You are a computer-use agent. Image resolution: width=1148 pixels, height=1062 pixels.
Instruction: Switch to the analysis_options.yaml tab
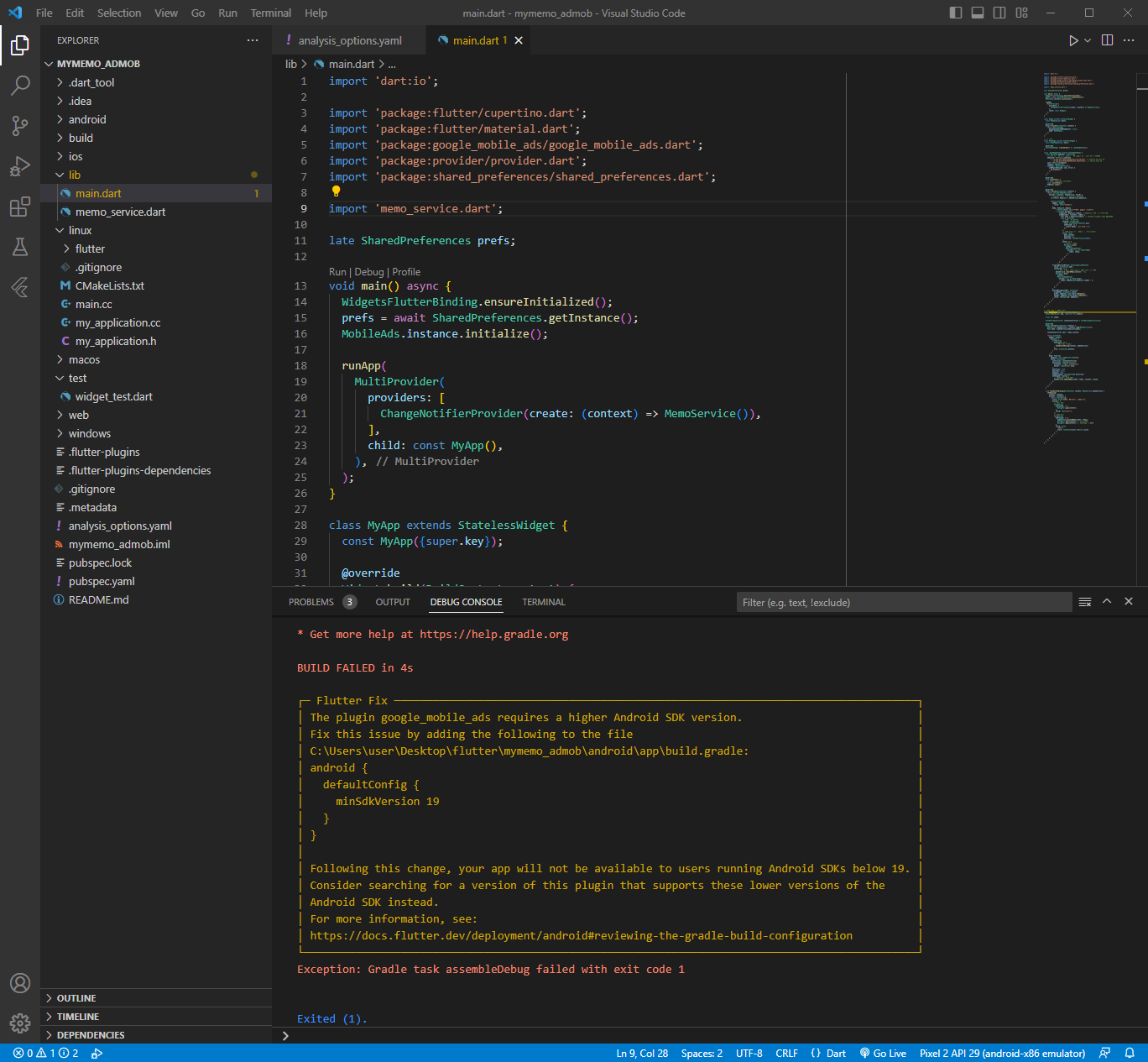(x=348, y=40)
